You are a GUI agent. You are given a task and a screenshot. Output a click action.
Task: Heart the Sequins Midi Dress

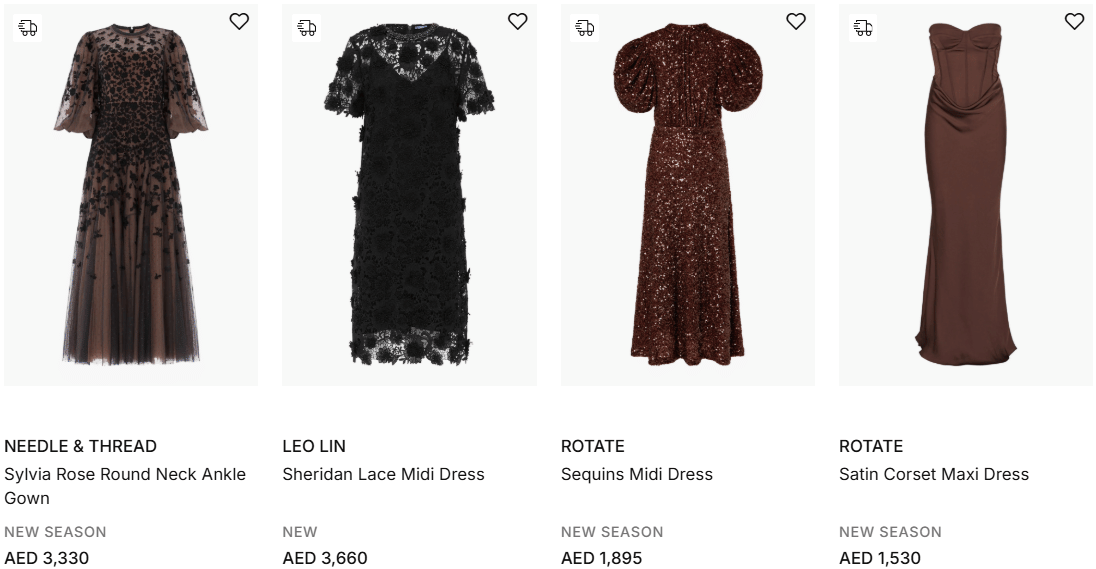coord(795,21)
